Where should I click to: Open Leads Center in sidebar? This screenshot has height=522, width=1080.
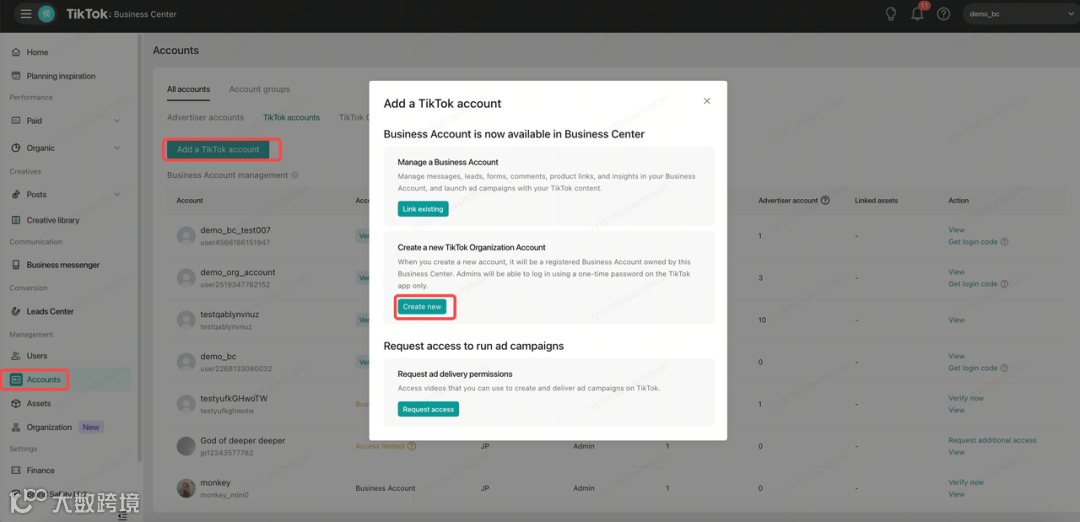click(x=50, y=311)
